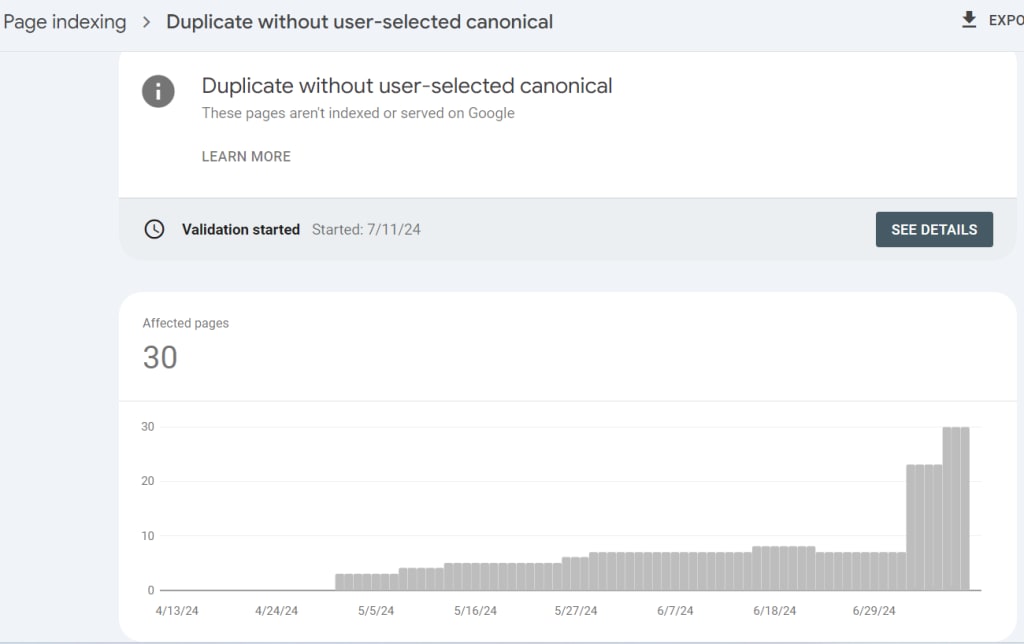Click the Affected pages label
Image resolution: width=1024 pixels, height=644 pixels.
coord(185,323)
